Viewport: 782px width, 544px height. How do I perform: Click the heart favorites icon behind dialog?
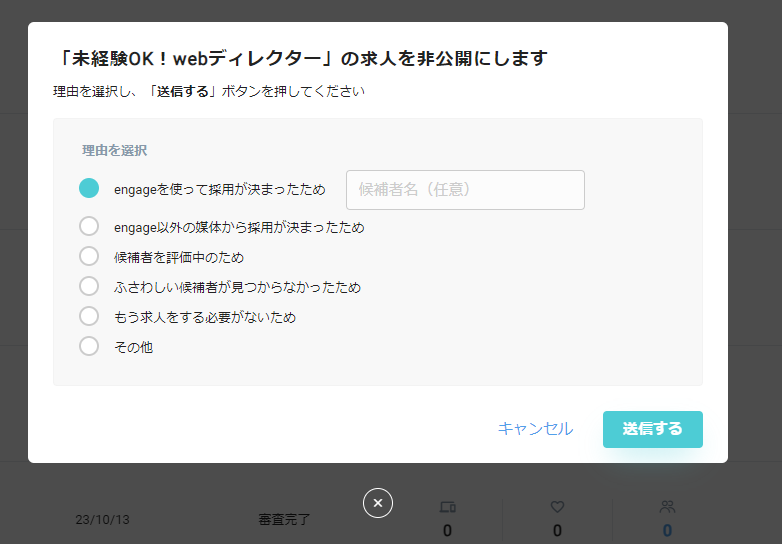557,507
